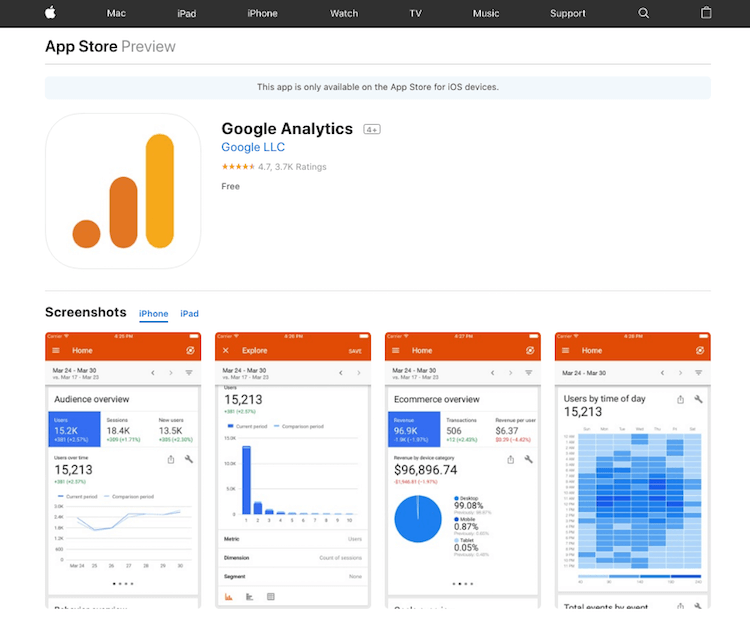
Task: Click hamburger menu in first Home screenshot
Action: [x=56, y=351]
